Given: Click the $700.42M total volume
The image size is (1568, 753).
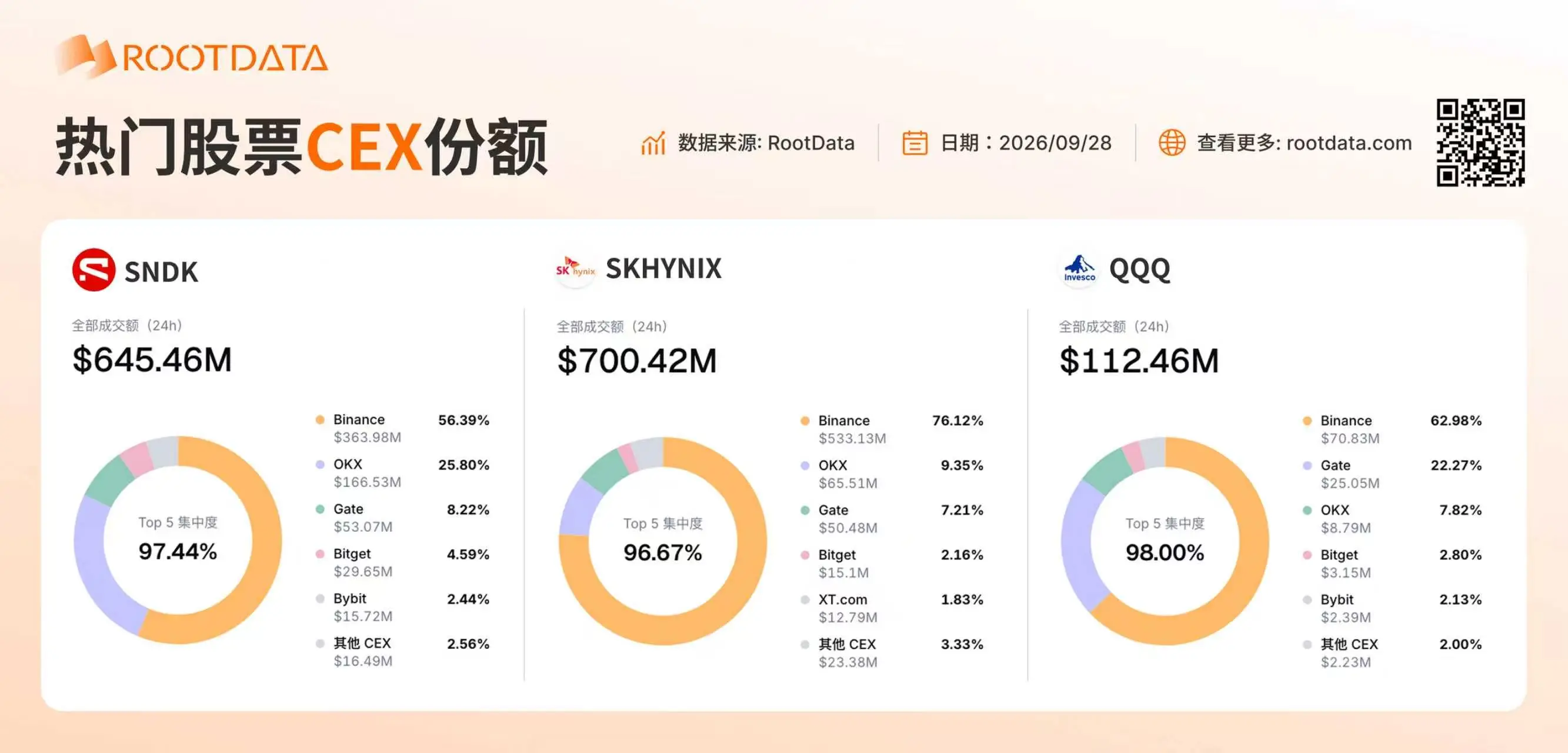Looking at the screenshot, I should [637, 361].
